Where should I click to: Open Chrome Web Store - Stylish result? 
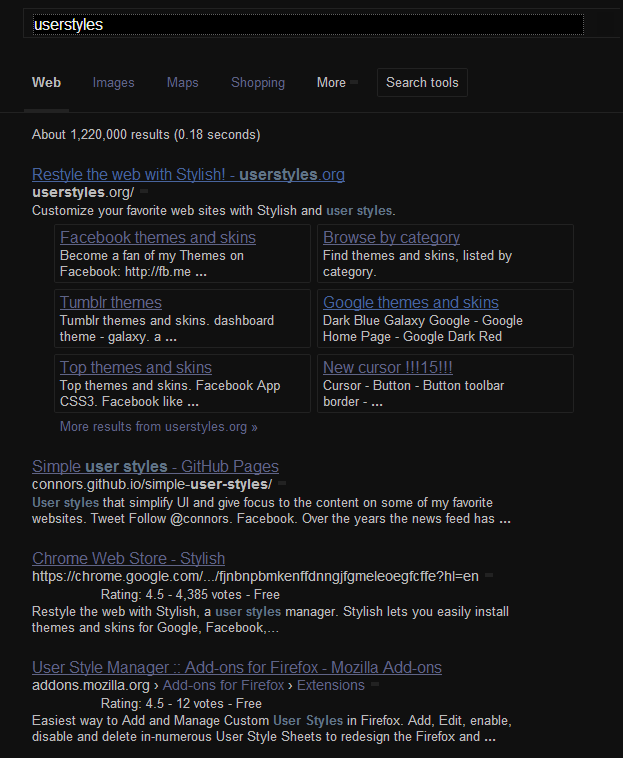[129, 558]
